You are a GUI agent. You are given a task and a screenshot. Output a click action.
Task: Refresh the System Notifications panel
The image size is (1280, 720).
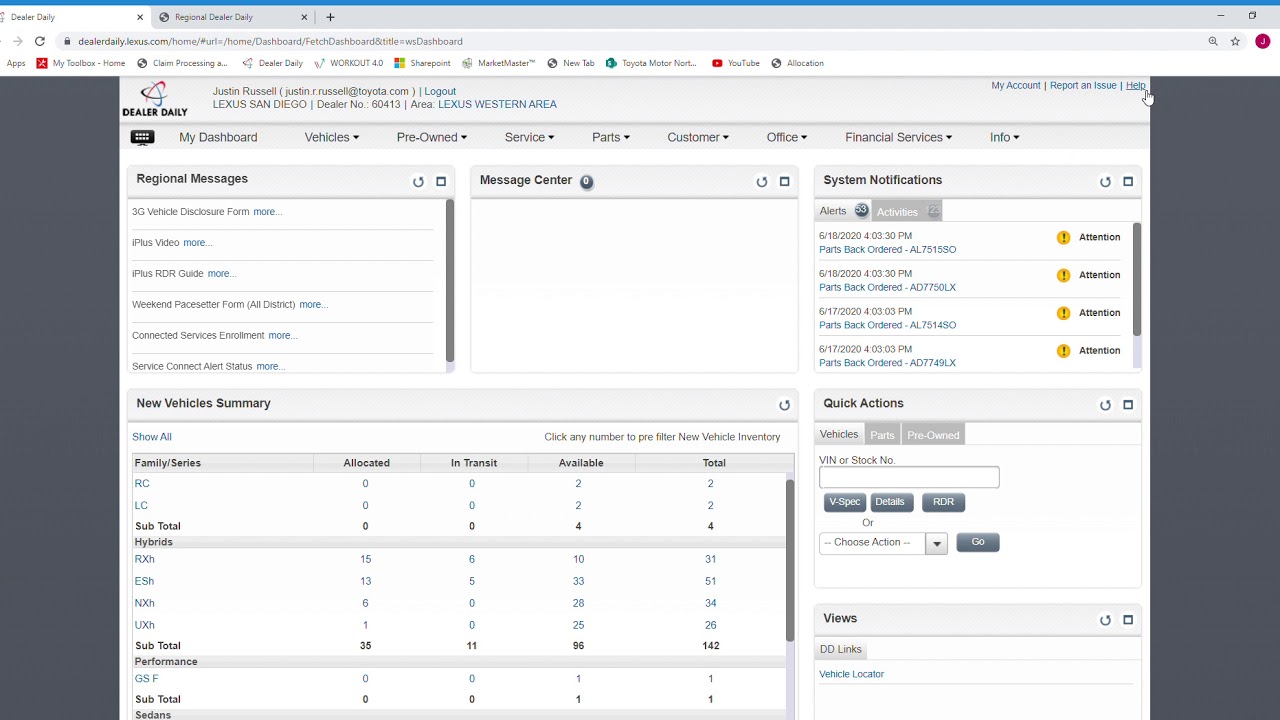(x=1105, y=182)
